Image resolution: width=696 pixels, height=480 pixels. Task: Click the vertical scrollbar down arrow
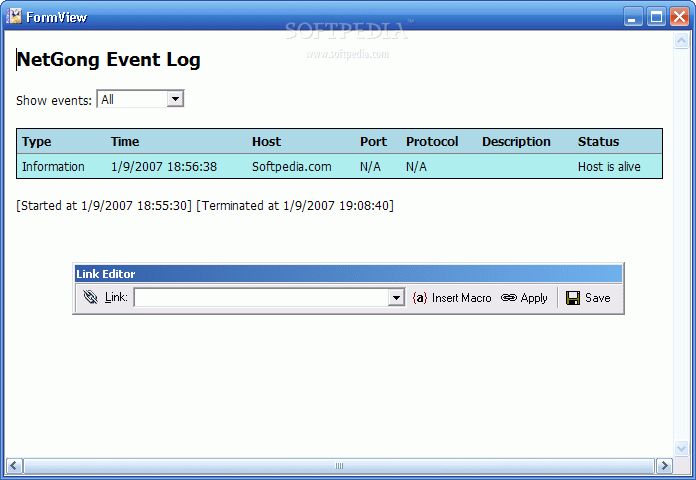(x=681, y=448)
